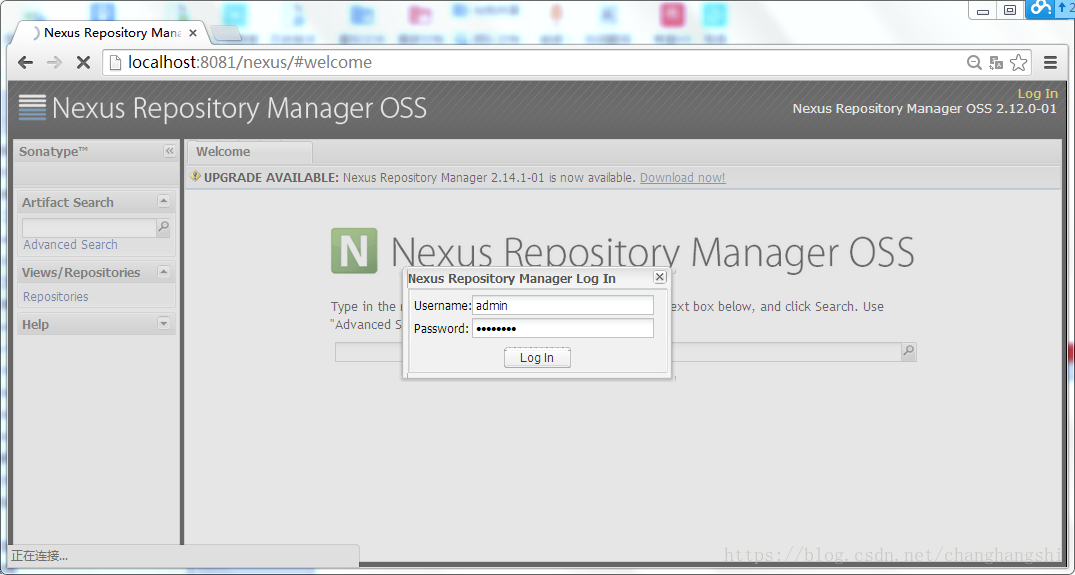This screenshot has width=1075, height=575.
Task: Collapse the Views/Repositories section
Action: [163, 271]
